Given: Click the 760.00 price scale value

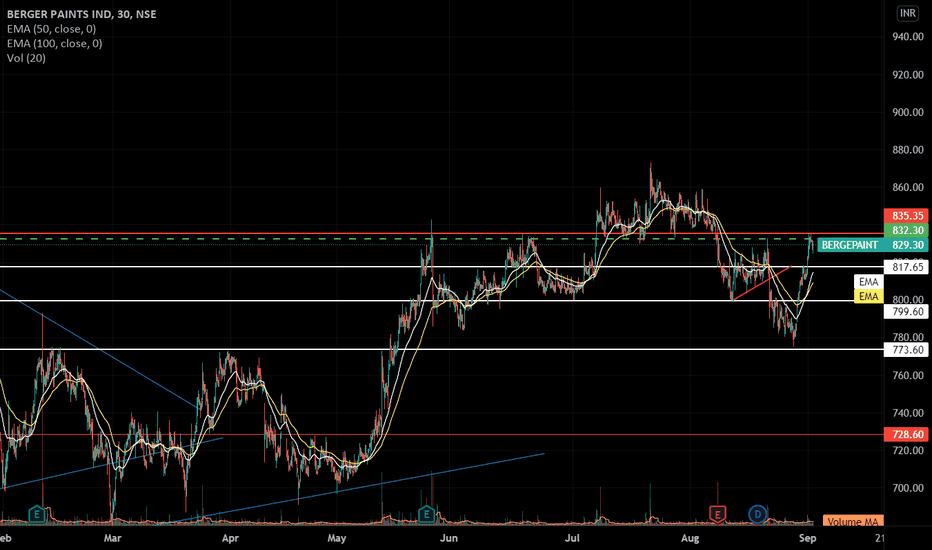Looking at the screenshot, I should [x=908, y=375].
